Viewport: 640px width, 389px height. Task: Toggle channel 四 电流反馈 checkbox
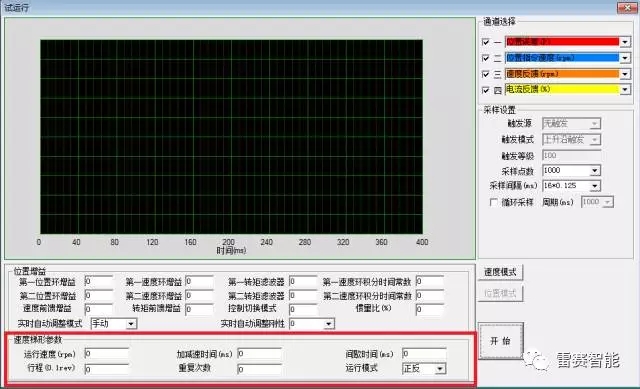(486, 90)
